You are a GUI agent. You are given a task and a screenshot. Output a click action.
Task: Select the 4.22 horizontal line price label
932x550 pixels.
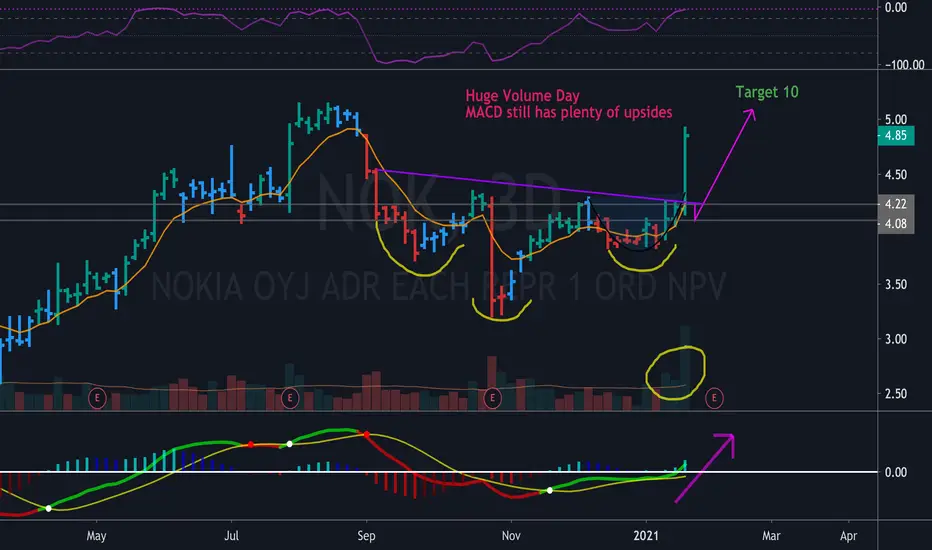point(896,204)
